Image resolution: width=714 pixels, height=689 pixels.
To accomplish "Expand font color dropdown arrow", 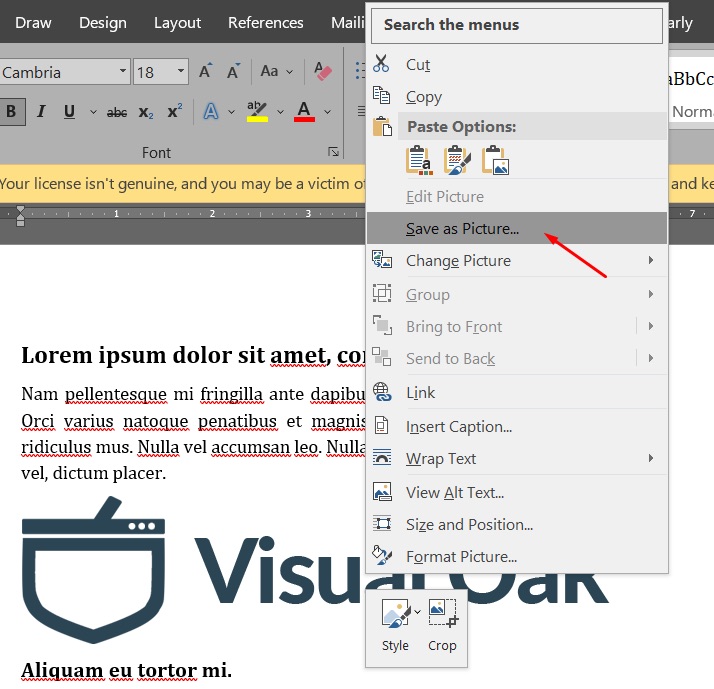I will (x=327, y=112).
